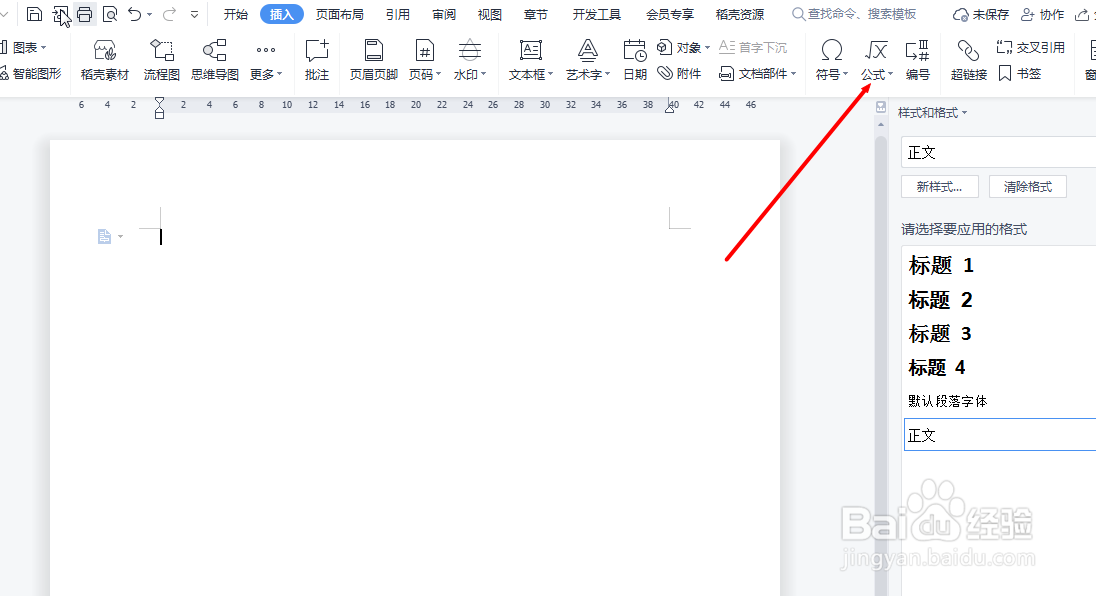
Task: Insert 附件 attachment
Action: [679, 73]
